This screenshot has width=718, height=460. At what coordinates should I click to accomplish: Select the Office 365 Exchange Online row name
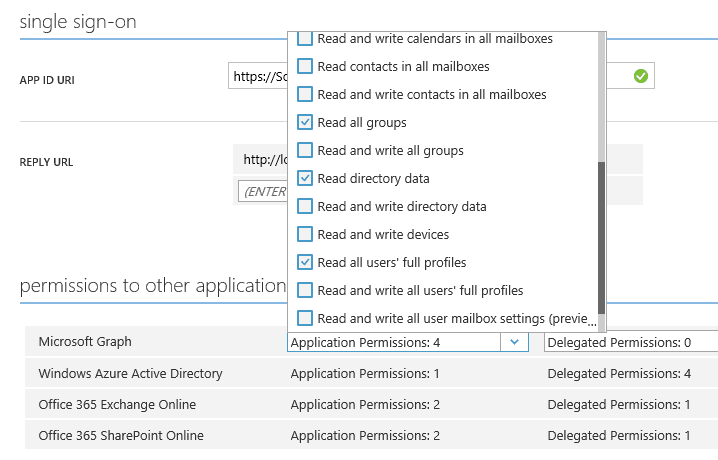(117, 405)
